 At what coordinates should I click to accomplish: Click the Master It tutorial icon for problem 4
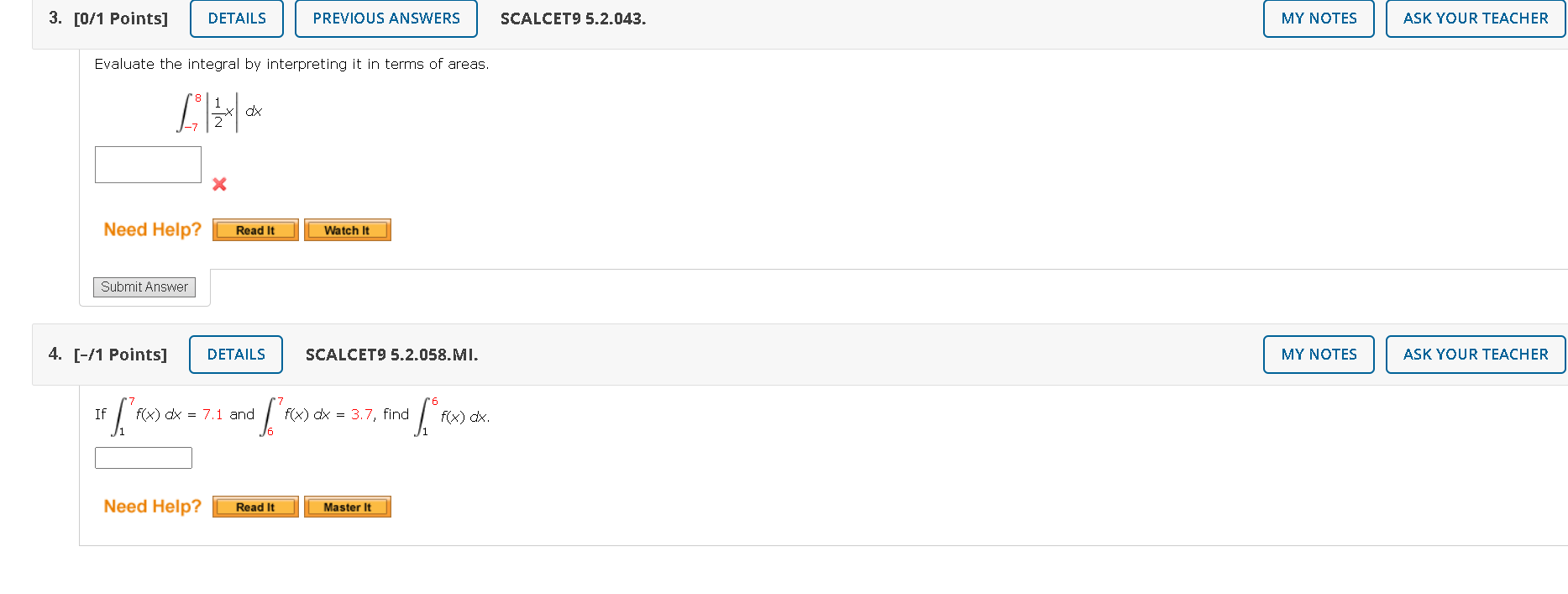(347, 507)
